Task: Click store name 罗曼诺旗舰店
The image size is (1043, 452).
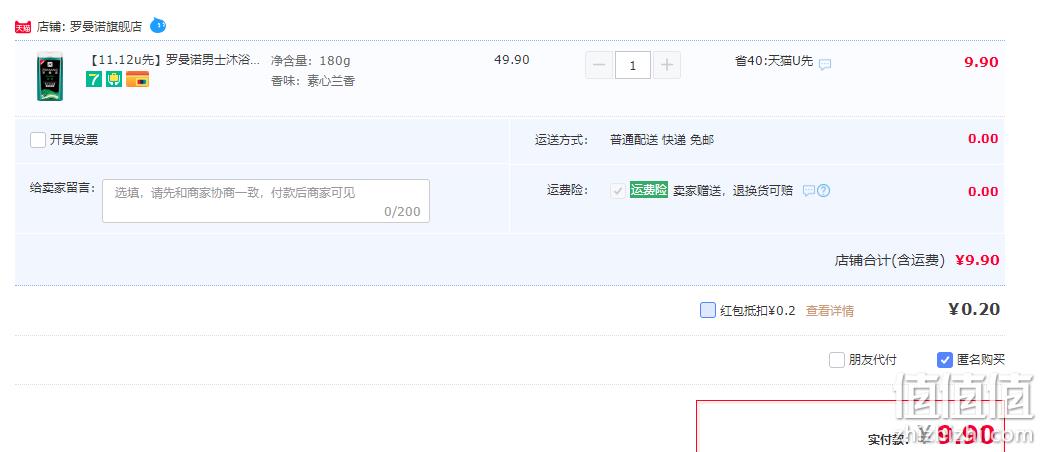Action: click(x=106, y=27)
